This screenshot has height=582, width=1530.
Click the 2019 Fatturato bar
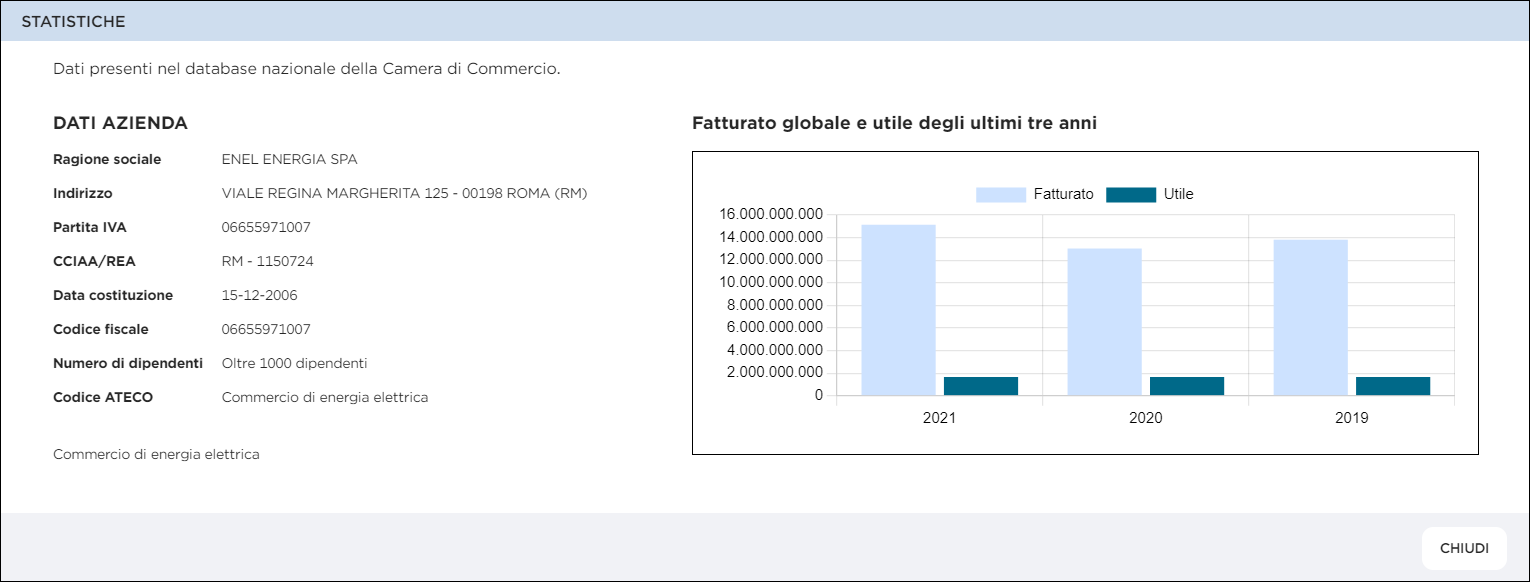pos(1310,317)
